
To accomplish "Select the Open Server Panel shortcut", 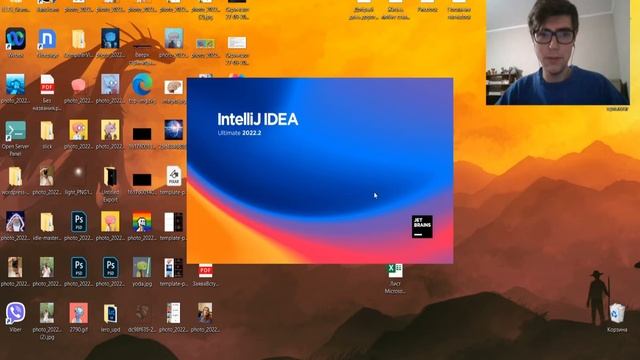I will tap(16, 131).
